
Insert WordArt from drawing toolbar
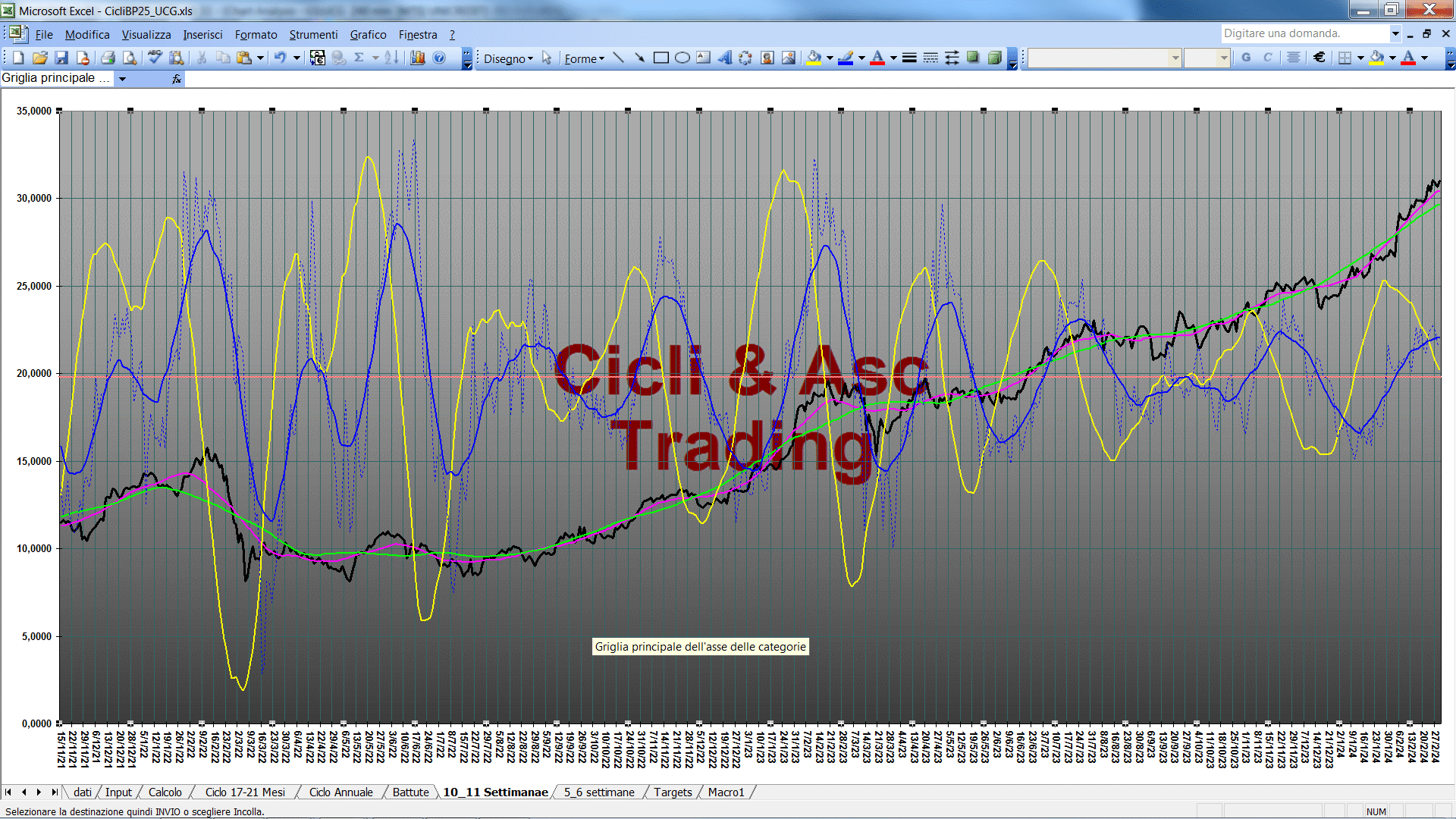coord(725,58)
